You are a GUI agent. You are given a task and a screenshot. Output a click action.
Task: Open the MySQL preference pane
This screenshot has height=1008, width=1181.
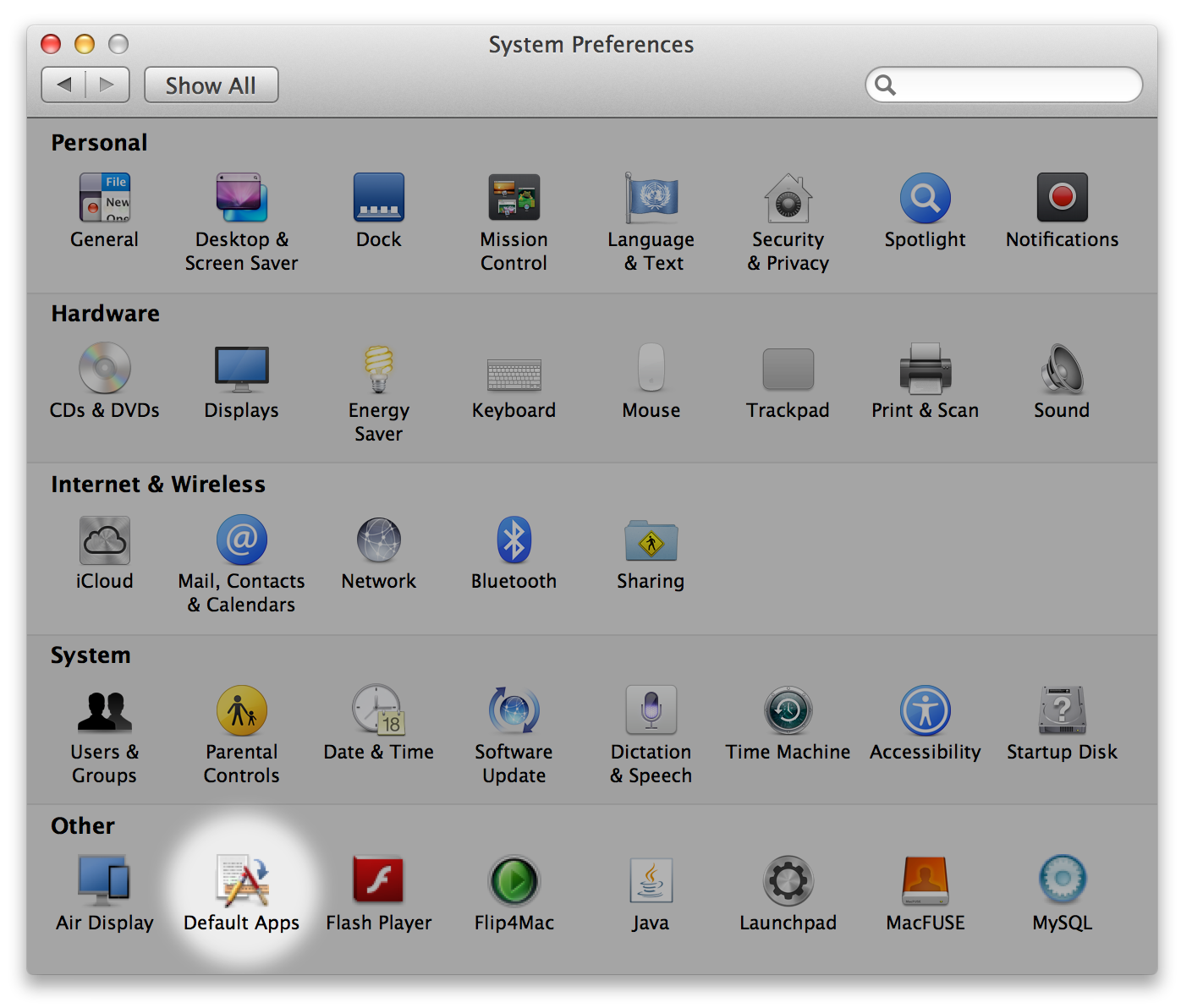tap(1062, 881)
